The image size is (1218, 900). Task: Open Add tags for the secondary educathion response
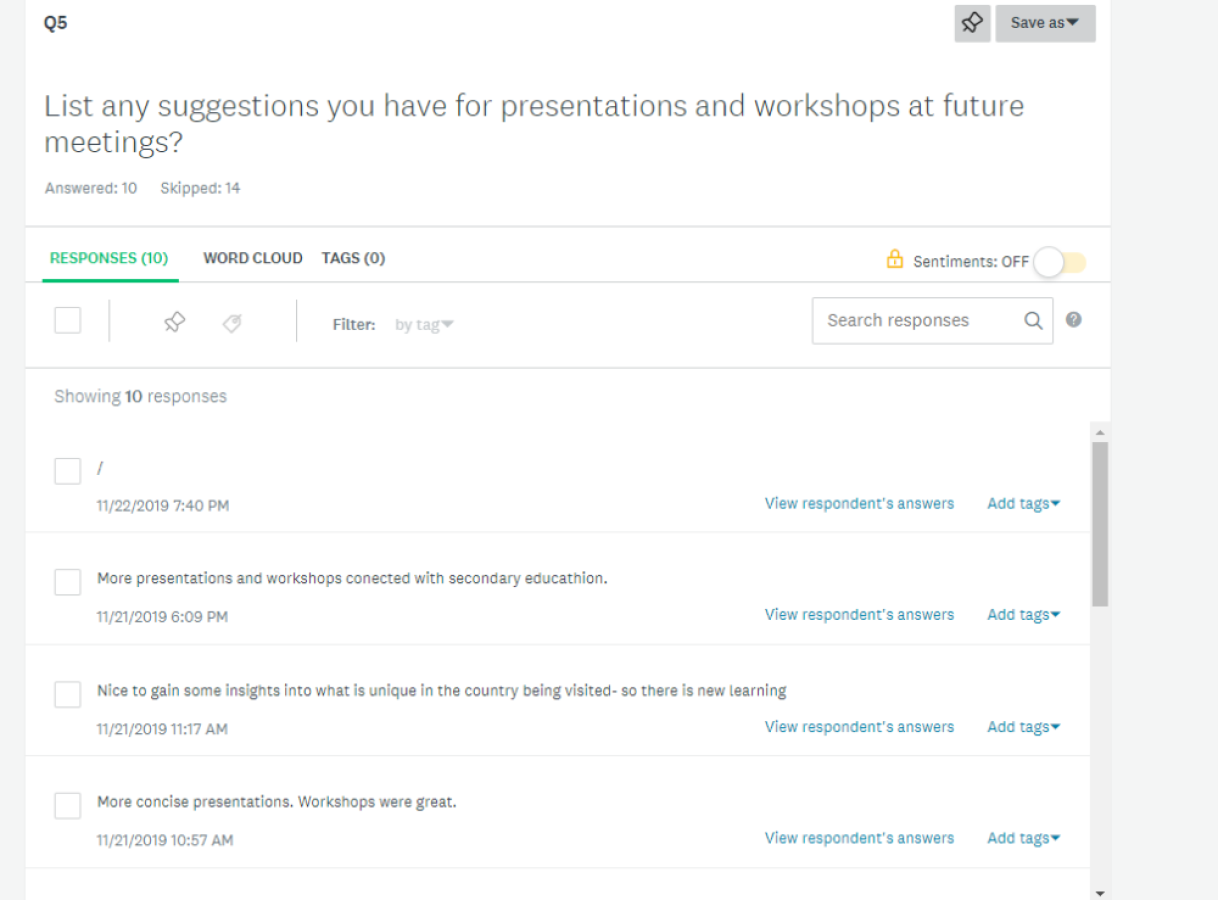pos(1024,614)
